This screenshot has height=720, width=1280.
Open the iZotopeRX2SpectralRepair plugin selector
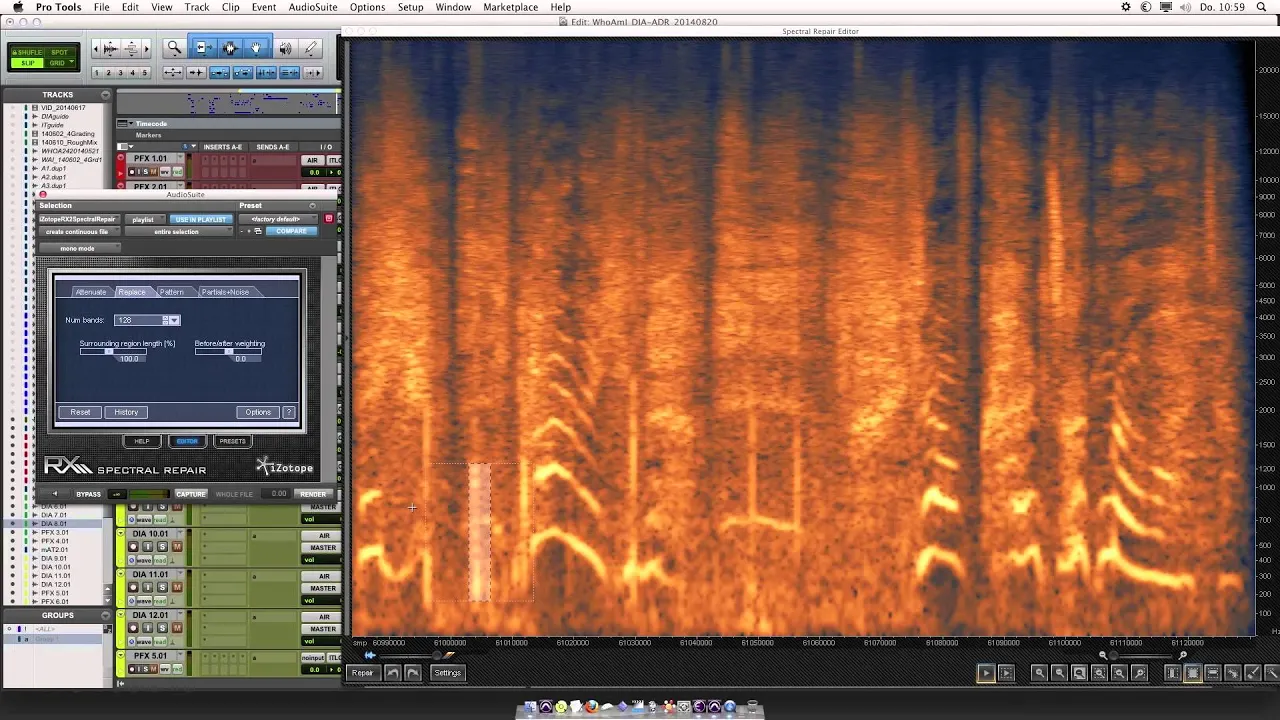pyautogui.click(x=78, y=219)
